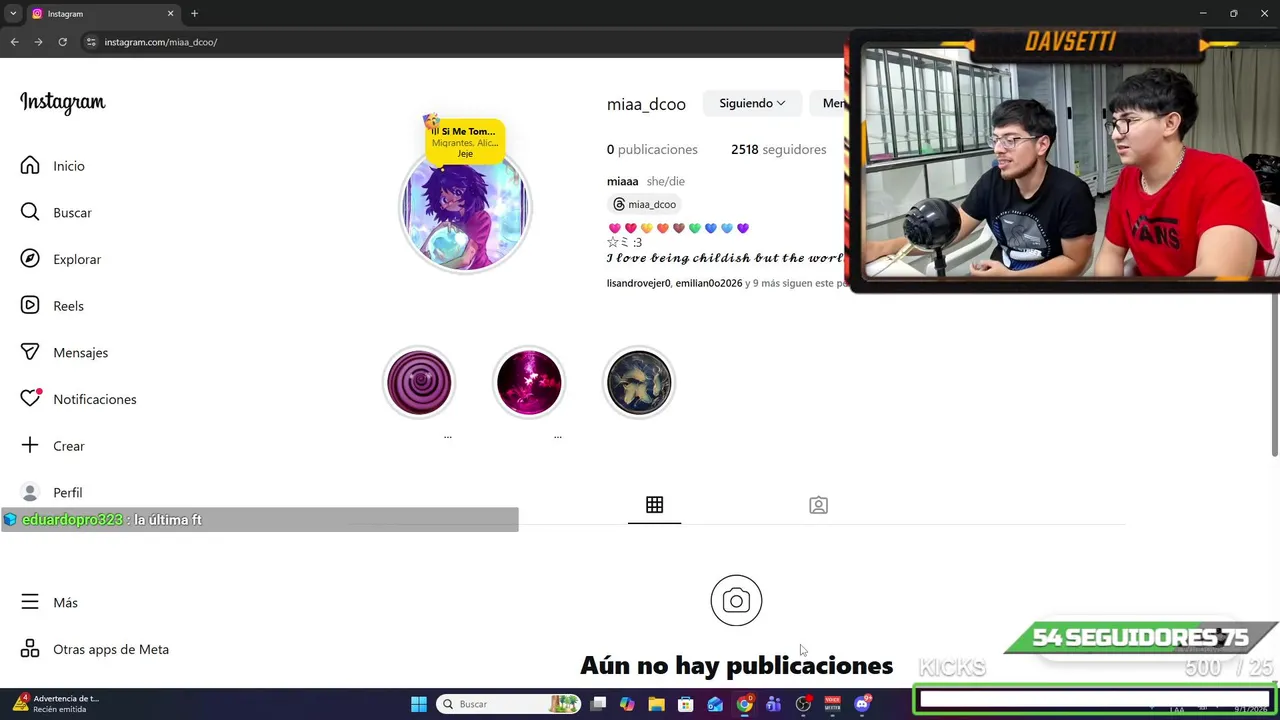Open Microsoft Store in taskbar
This screenshot has width=1280, height=720.
click(685, 704)
